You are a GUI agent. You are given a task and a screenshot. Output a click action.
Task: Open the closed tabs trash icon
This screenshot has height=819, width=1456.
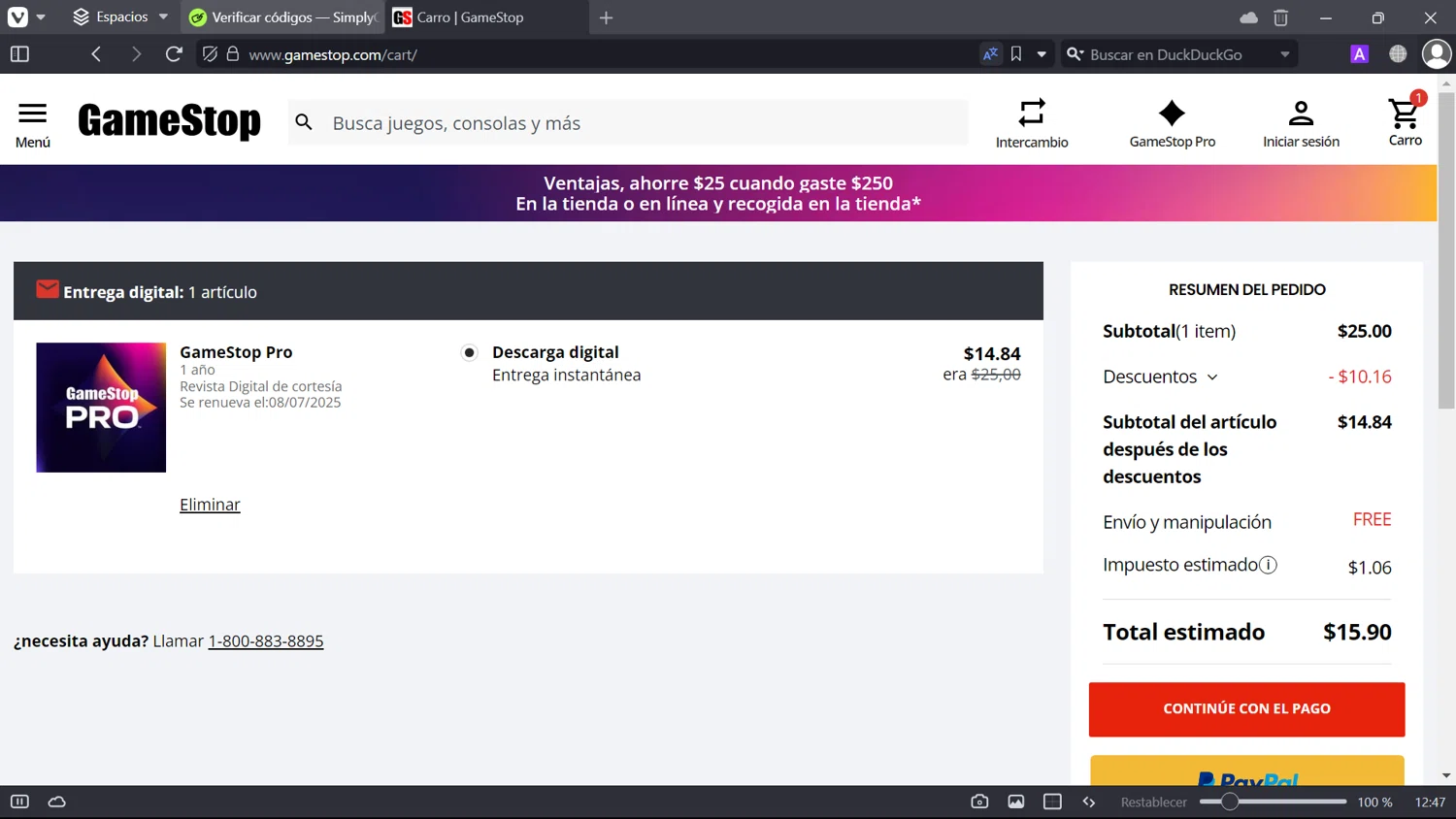(x=1280, y=17)
